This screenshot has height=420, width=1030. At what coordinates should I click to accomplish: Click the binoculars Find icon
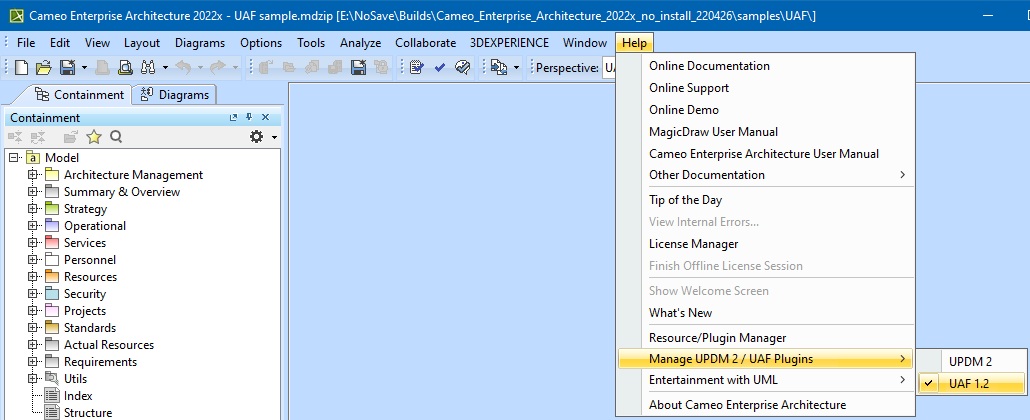pyautogui.click(x=148, y=67)
